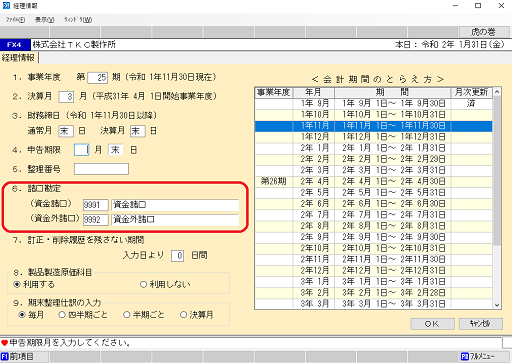Select 毎月 for 期末整理仕訳の入力
The image size is (512, 363).
coord(22,315)
